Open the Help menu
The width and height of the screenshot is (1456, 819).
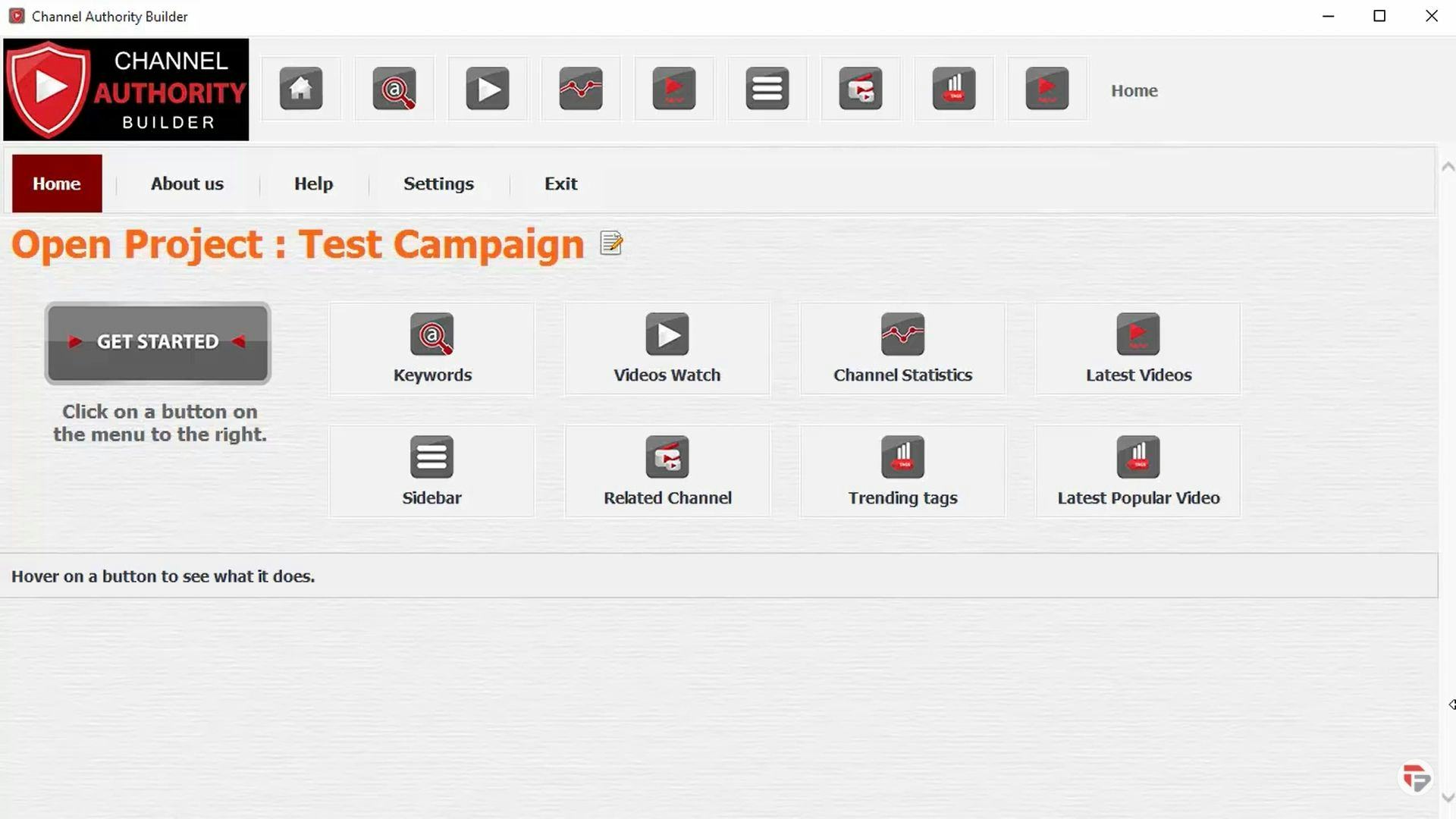pyautogui.click(x=313, y=184)
